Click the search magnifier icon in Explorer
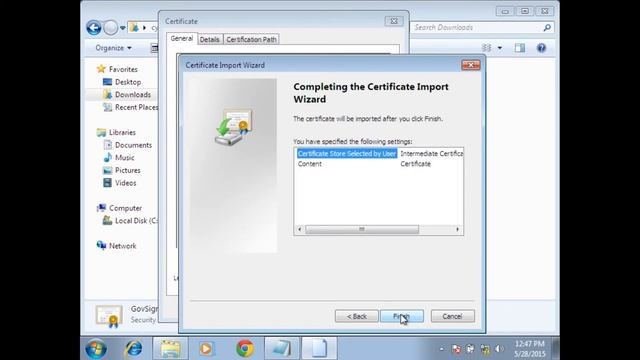The height and width of the screenshot is (360, 640). coord(547,27)
